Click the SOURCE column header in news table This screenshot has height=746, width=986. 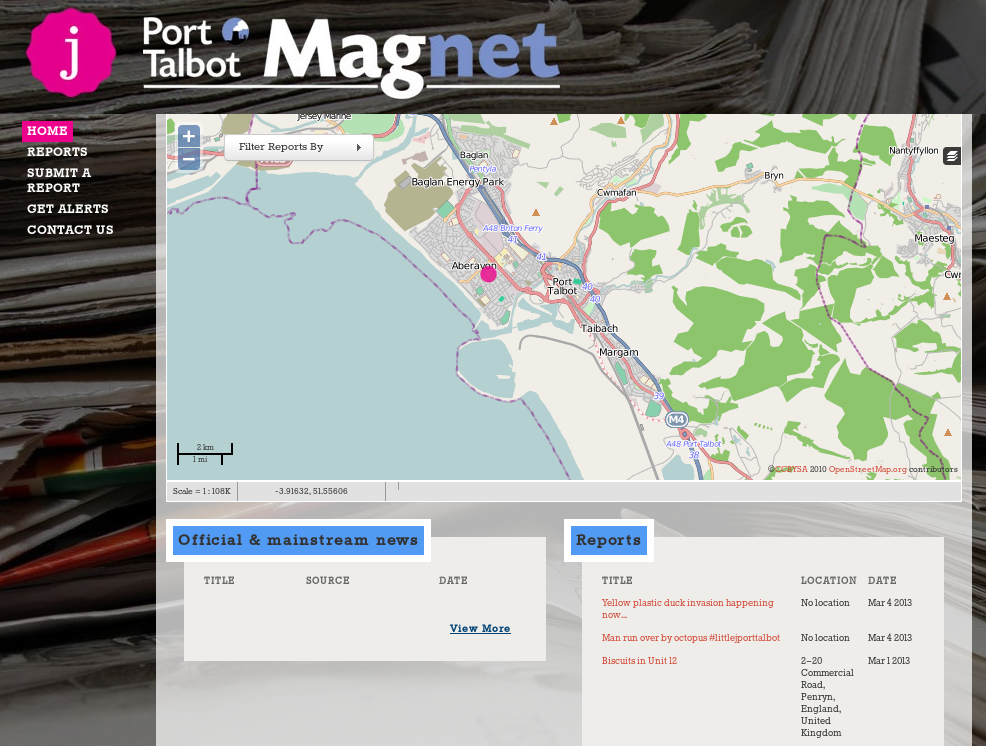click(328, 581)
